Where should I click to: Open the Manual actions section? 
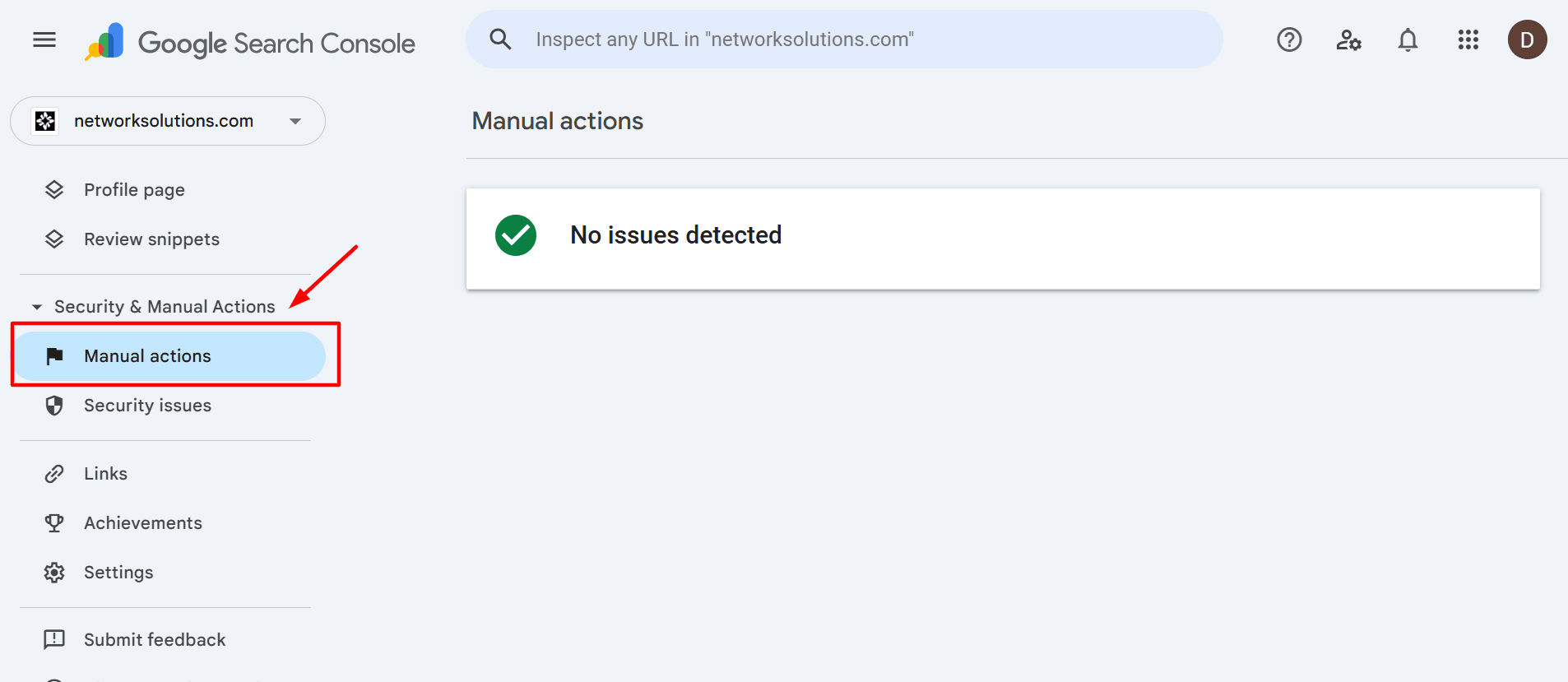click(x=146, y=355)
